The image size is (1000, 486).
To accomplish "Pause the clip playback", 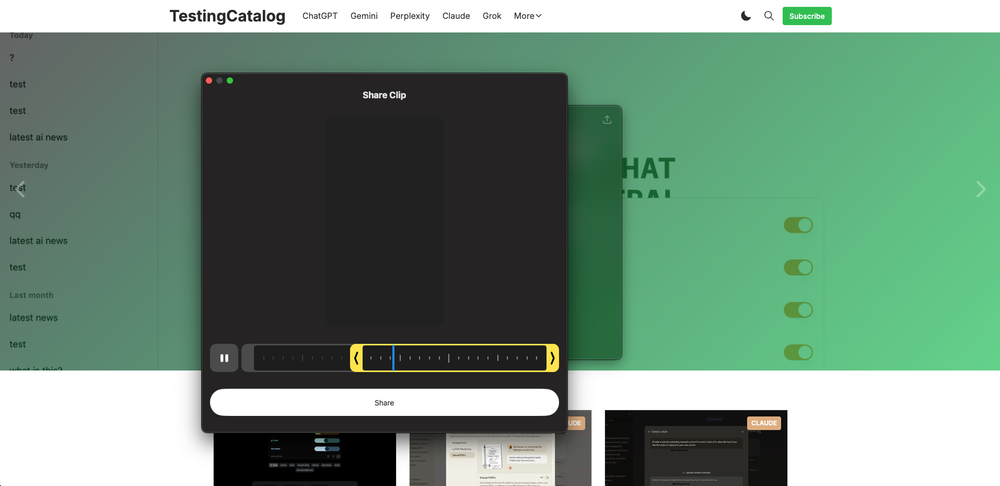I will coord(224,358).
